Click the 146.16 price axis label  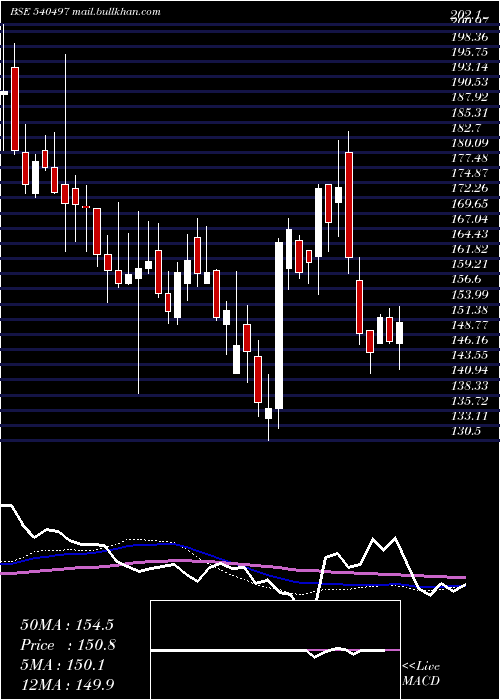[469, 340]
